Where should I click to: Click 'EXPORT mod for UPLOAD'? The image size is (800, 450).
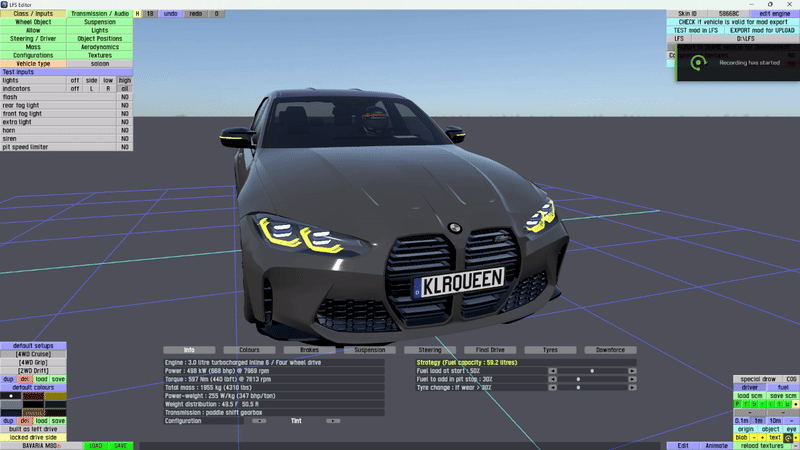tap(762, 30)
